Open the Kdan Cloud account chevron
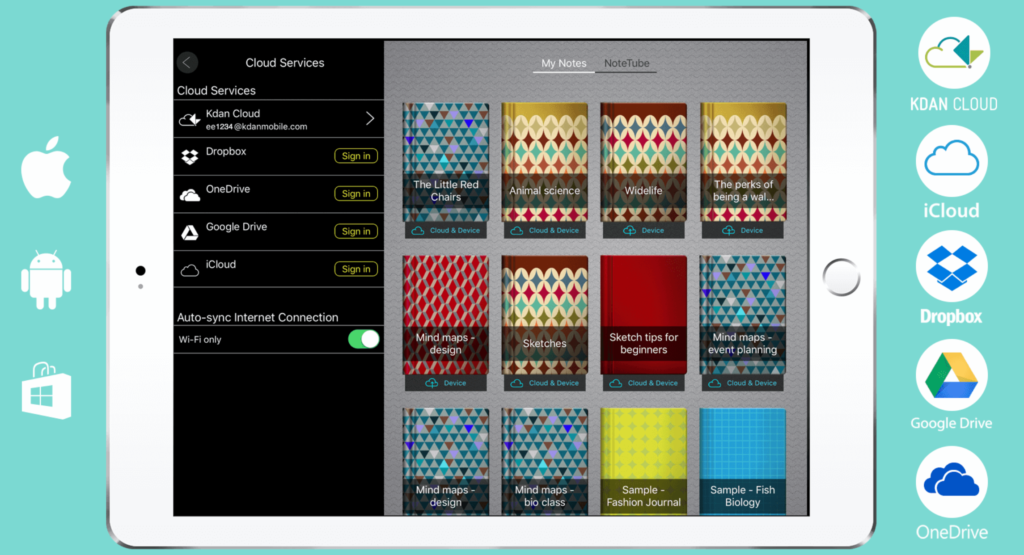This screenshot has width=1024, height=555. [x=370, y=118]
